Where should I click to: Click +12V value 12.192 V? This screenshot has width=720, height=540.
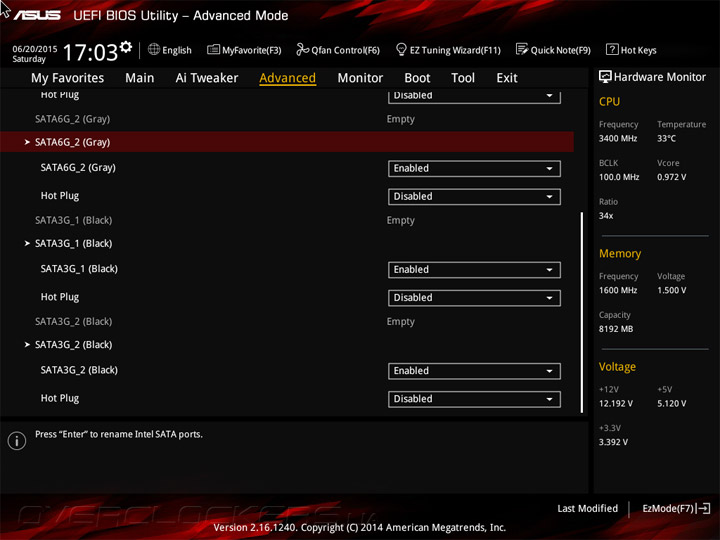[616, 403]
